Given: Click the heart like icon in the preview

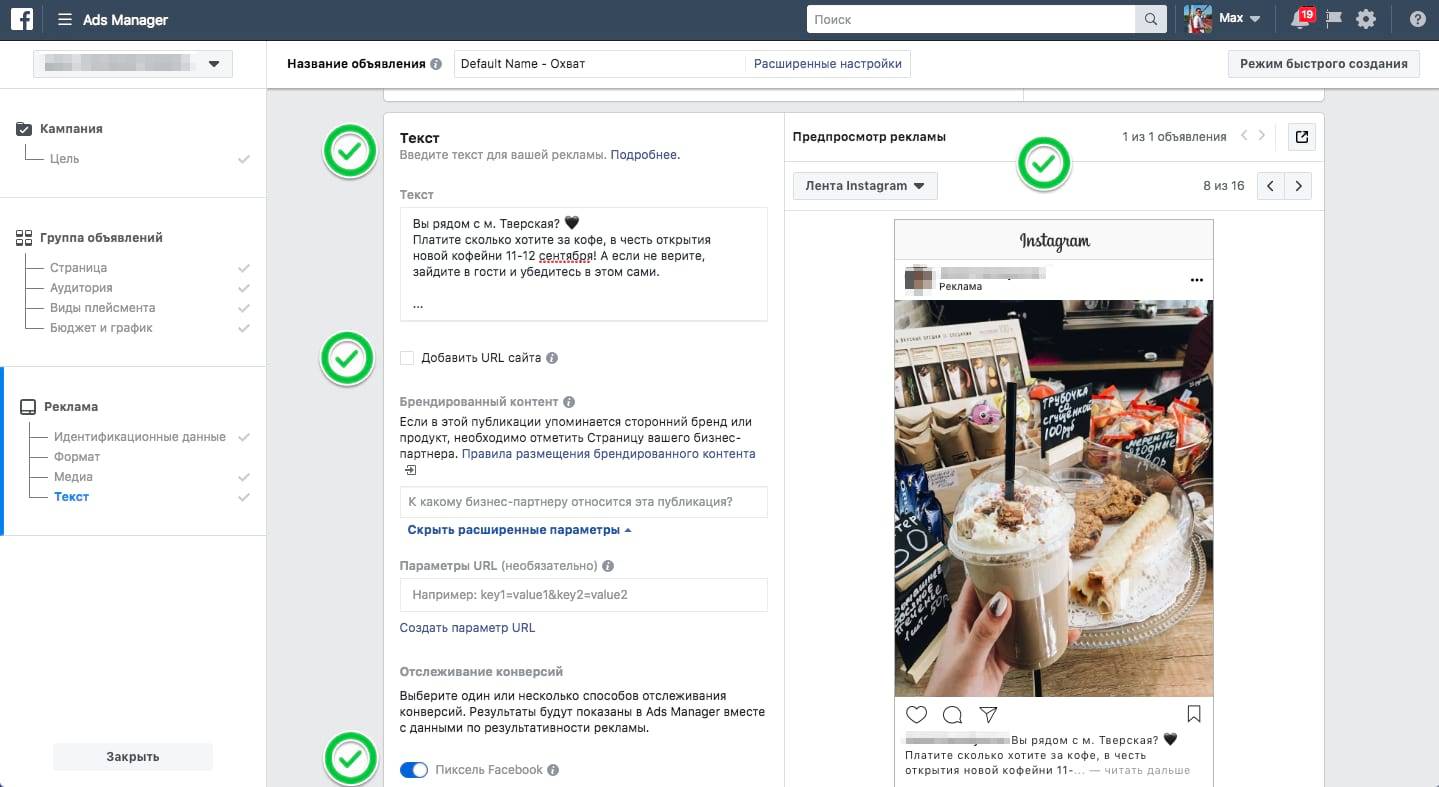Looking at the screenshot, I should click(916, 714).
